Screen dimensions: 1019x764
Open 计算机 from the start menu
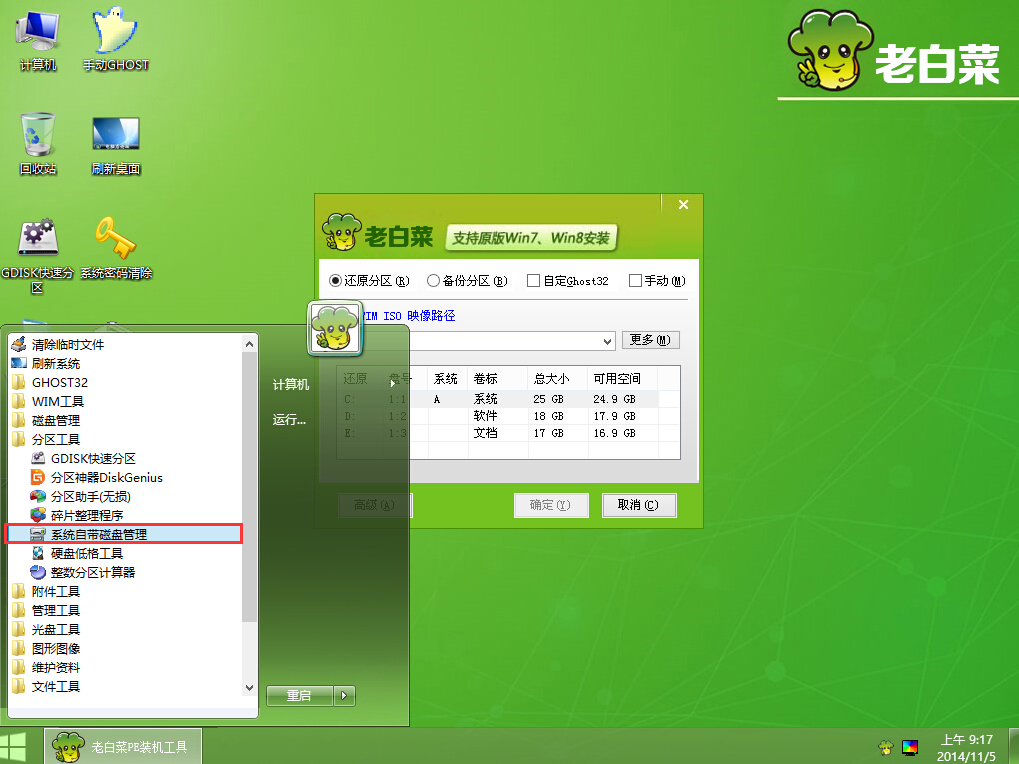[290, 385]
